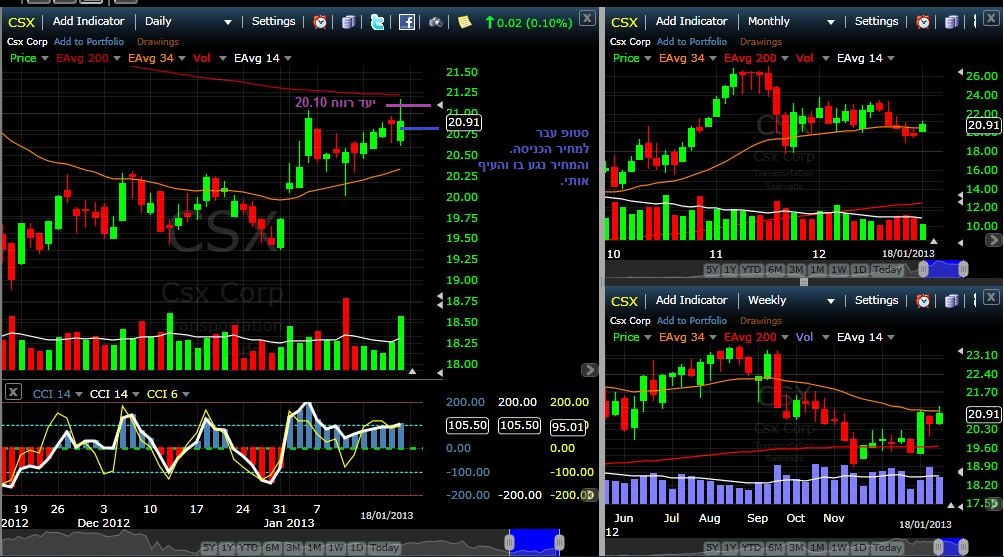
Task: Share Daily chart via Facebook icon
Action: coord(407,22)
